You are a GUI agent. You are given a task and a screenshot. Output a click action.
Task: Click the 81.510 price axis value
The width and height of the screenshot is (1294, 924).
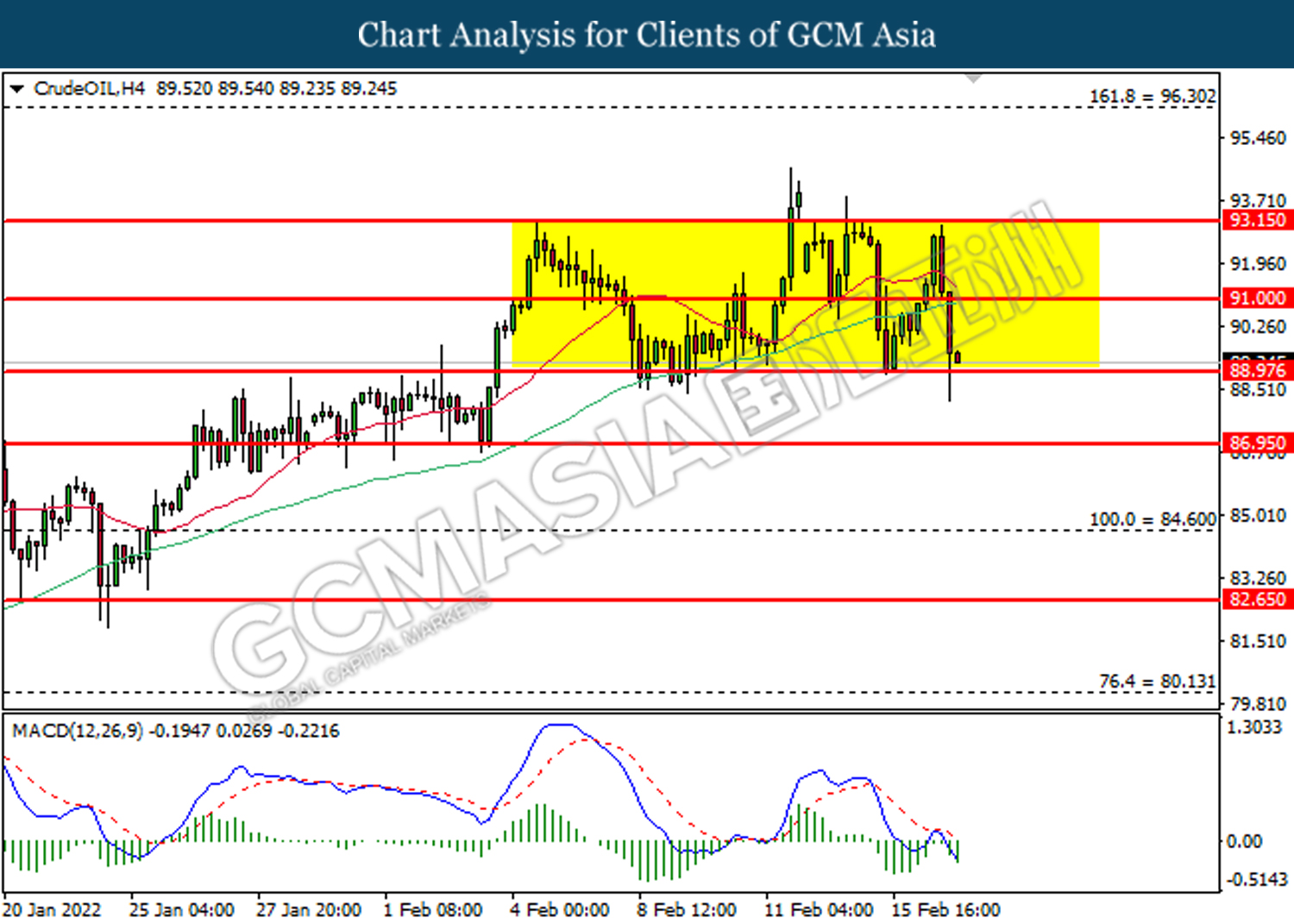coord(1258,641)
